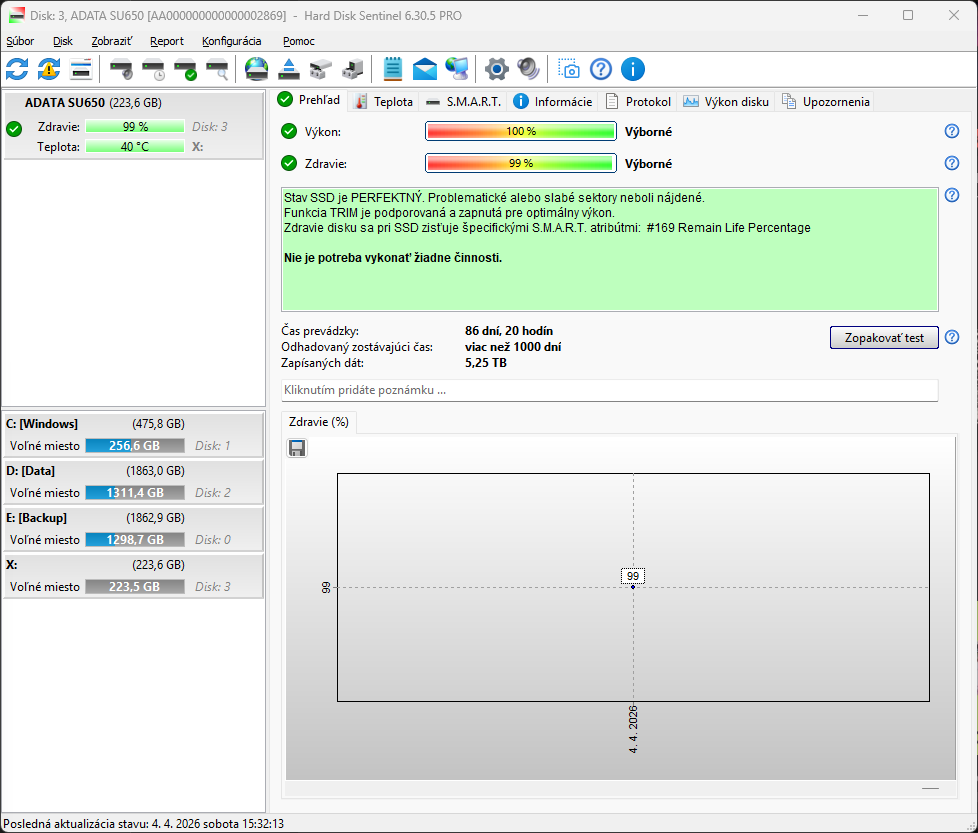Click the Teplota 40 °C bar

[135, 147]
